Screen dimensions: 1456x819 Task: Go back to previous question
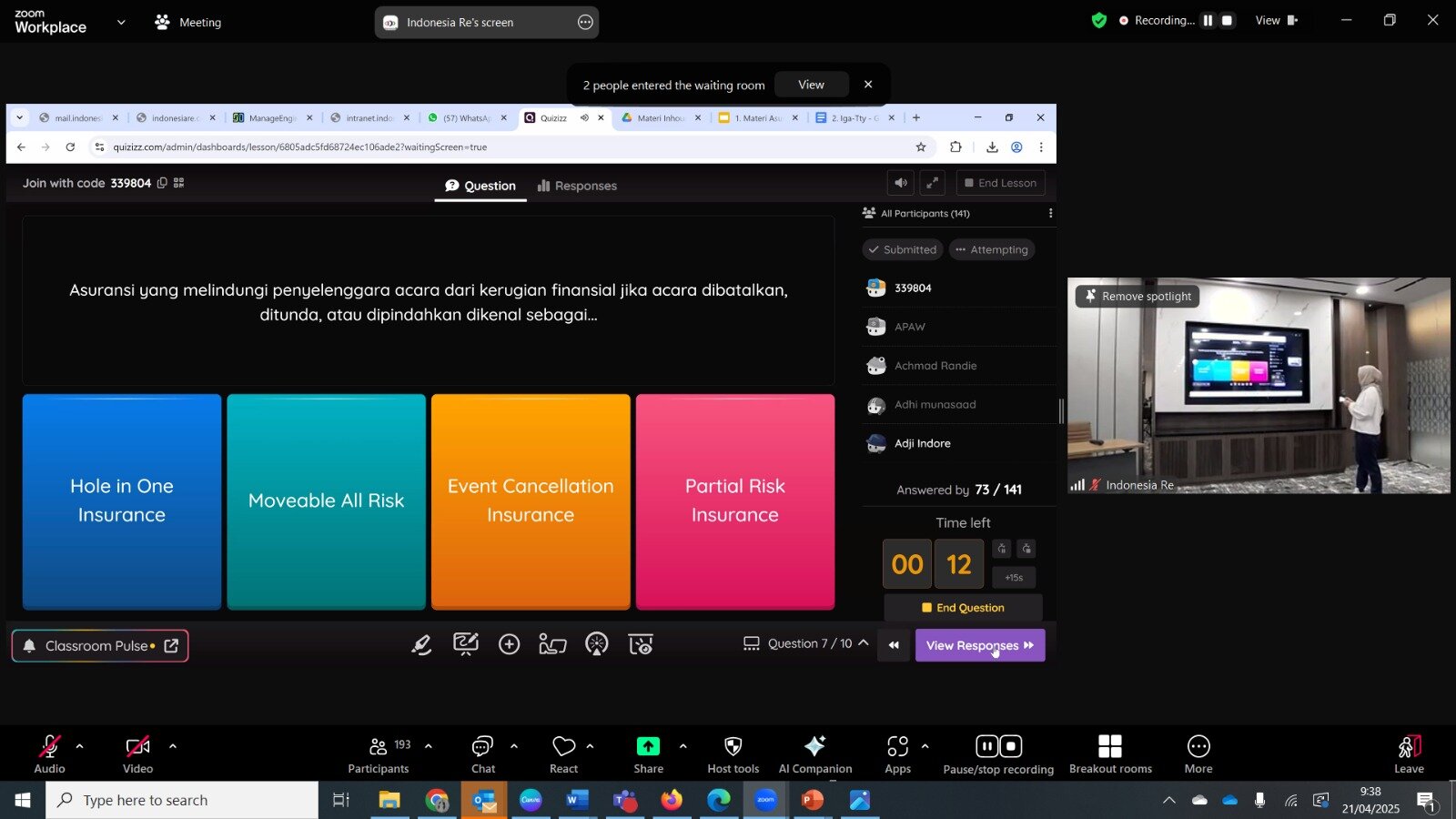click(x=894, y=645)
